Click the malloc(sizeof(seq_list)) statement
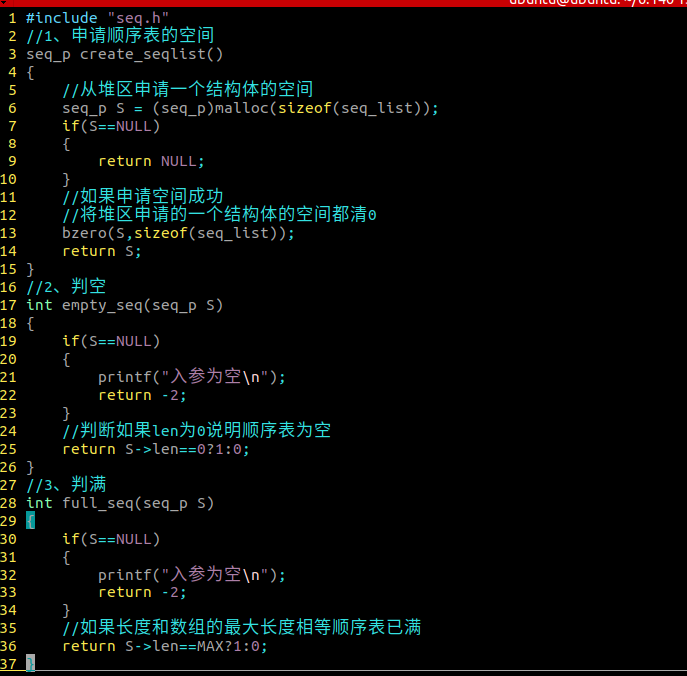Image resolution: width=687 pixels, height=676 pixels. (x=326, y=108)
